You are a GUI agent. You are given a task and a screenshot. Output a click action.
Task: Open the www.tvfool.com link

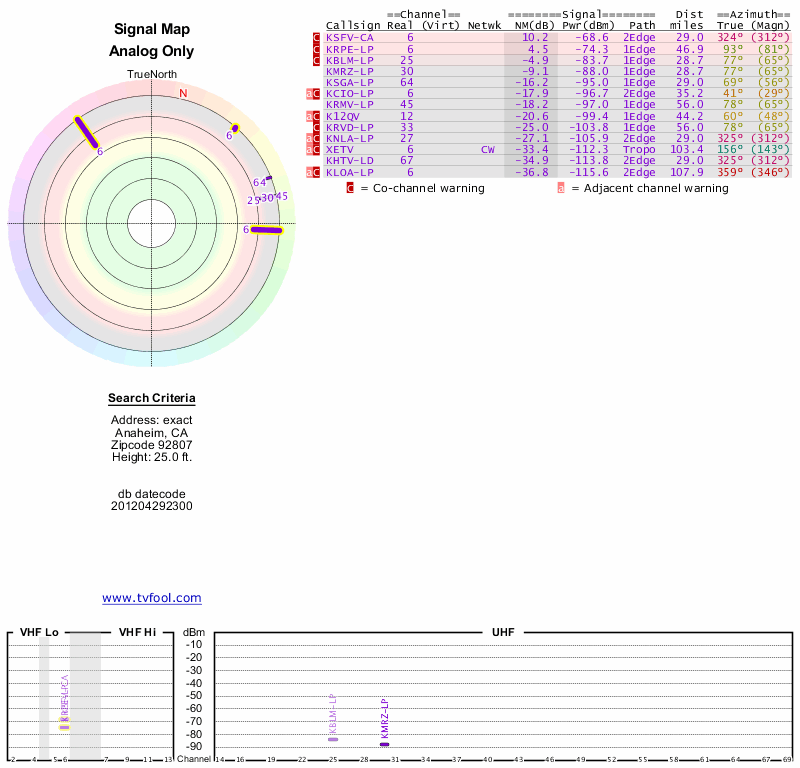click(x=152, y=598)
